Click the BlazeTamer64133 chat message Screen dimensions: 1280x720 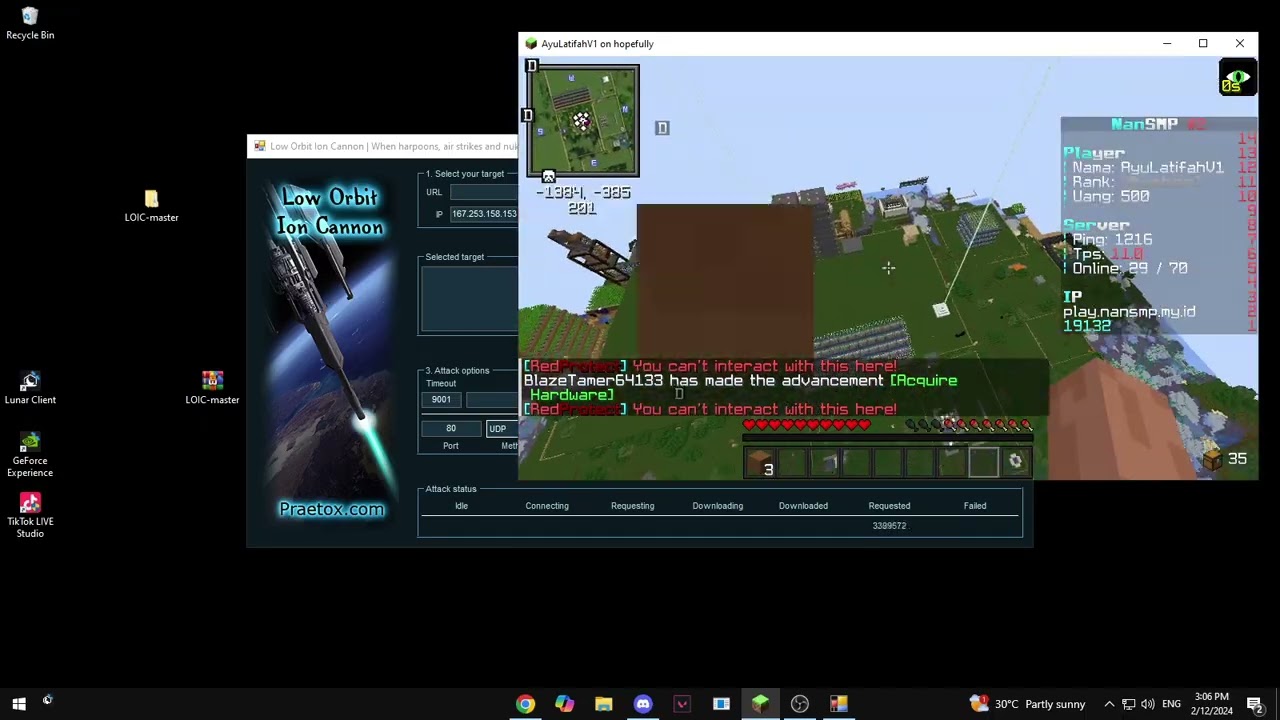pos(740,388)
